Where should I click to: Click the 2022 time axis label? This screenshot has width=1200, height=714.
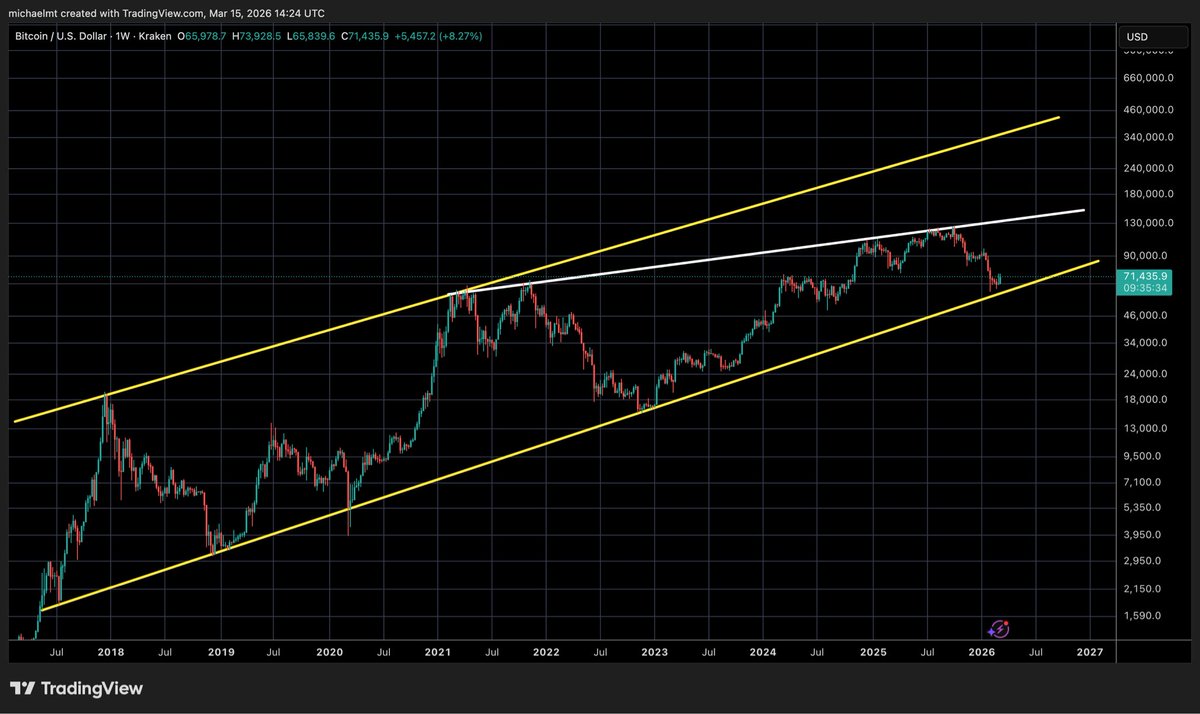click(x=546, y=652)
